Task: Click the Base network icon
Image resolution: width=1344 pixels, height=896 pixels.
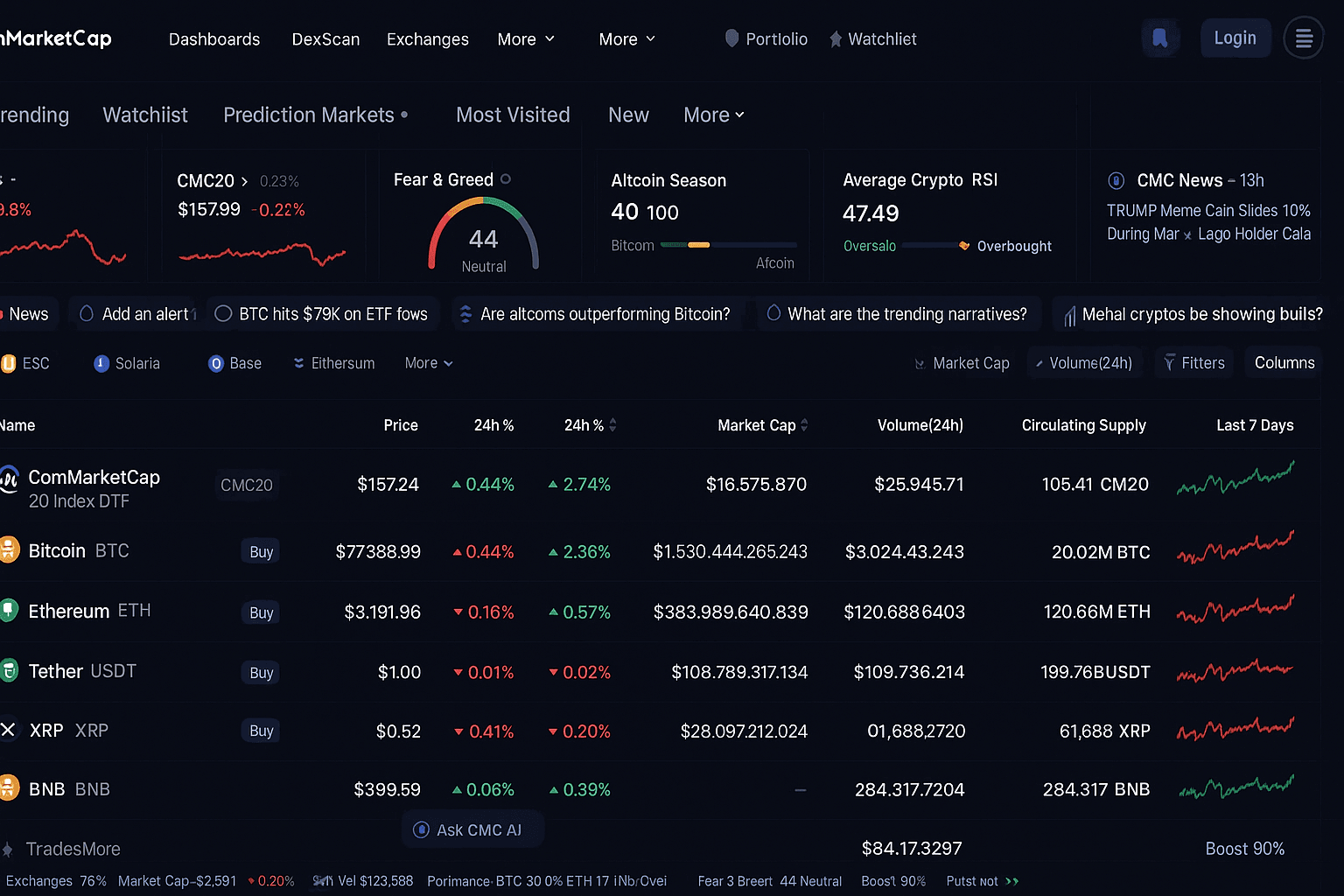Action: 216,363
